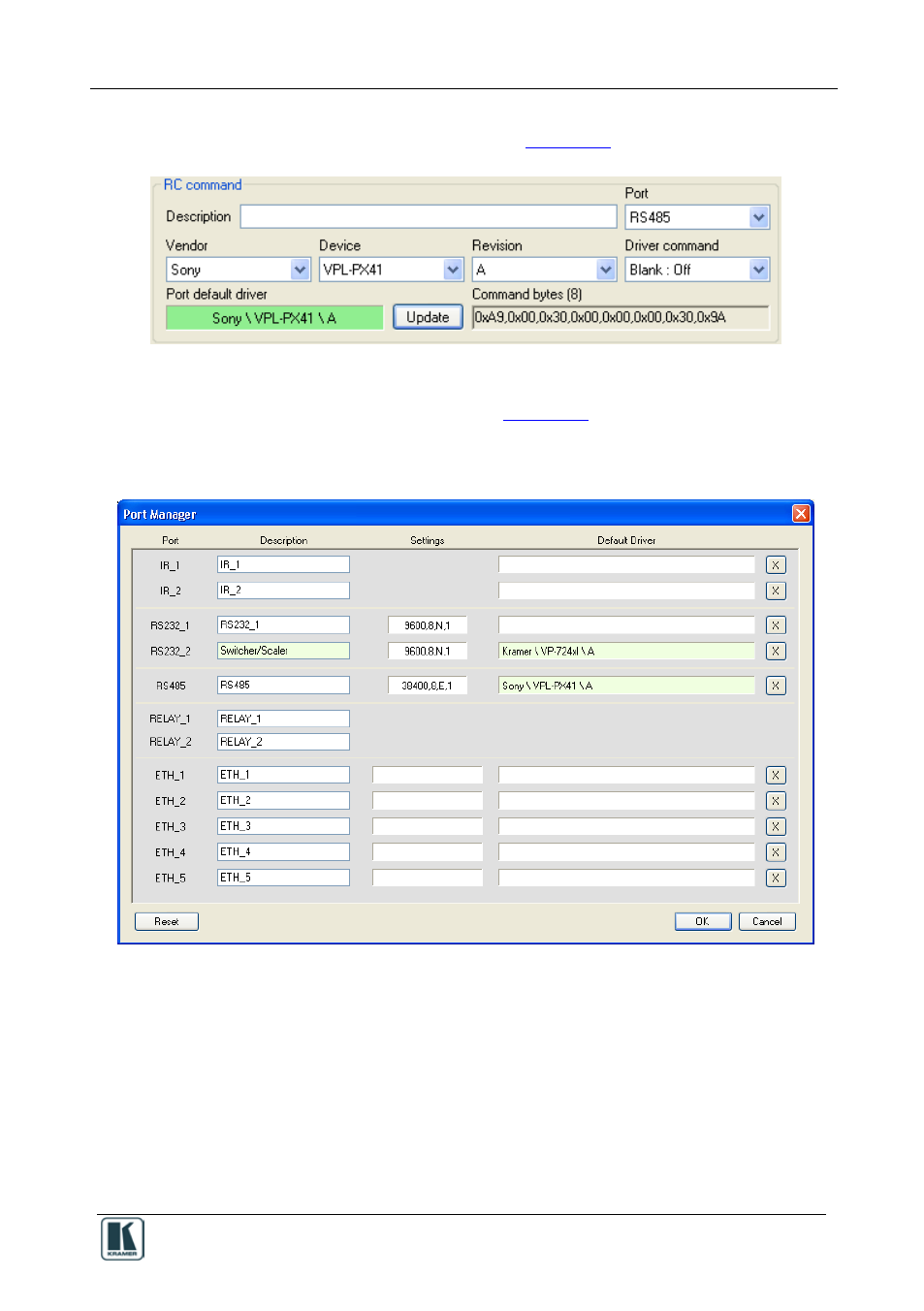The height and width of the screenshot is (1311, 924).
Task: Open the Port dropdown showing RS485
Action: 759,217
